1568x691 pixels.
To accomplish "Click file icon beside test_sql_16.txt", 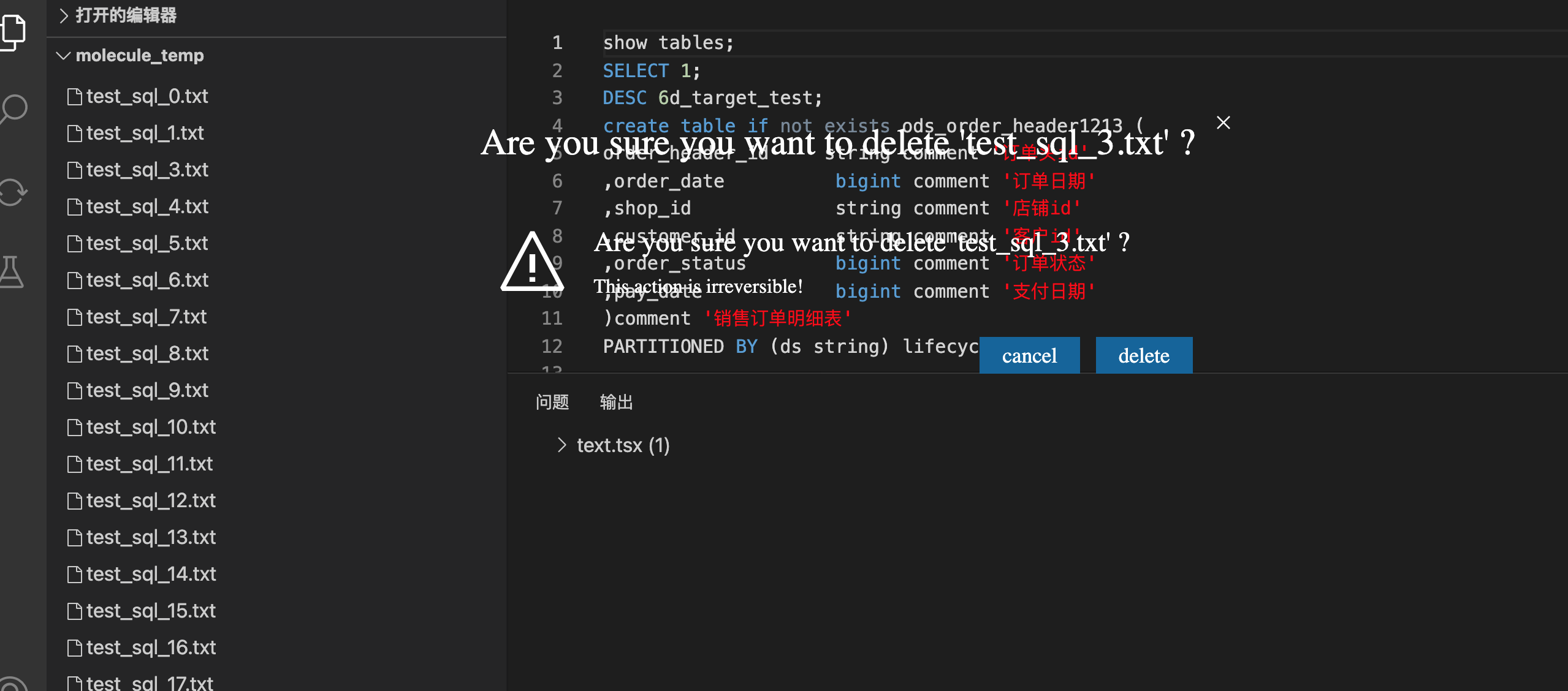I will (x=74, y=648).
